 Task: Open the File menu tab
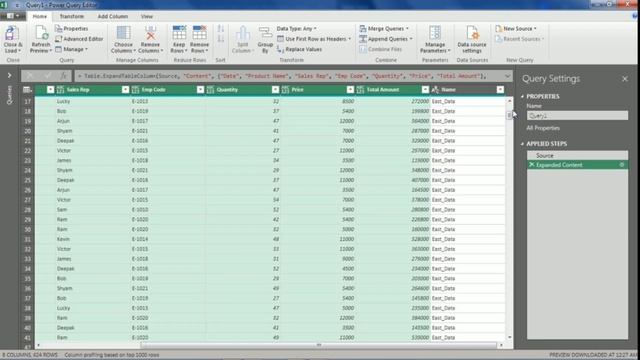click(x=12, y=16)
